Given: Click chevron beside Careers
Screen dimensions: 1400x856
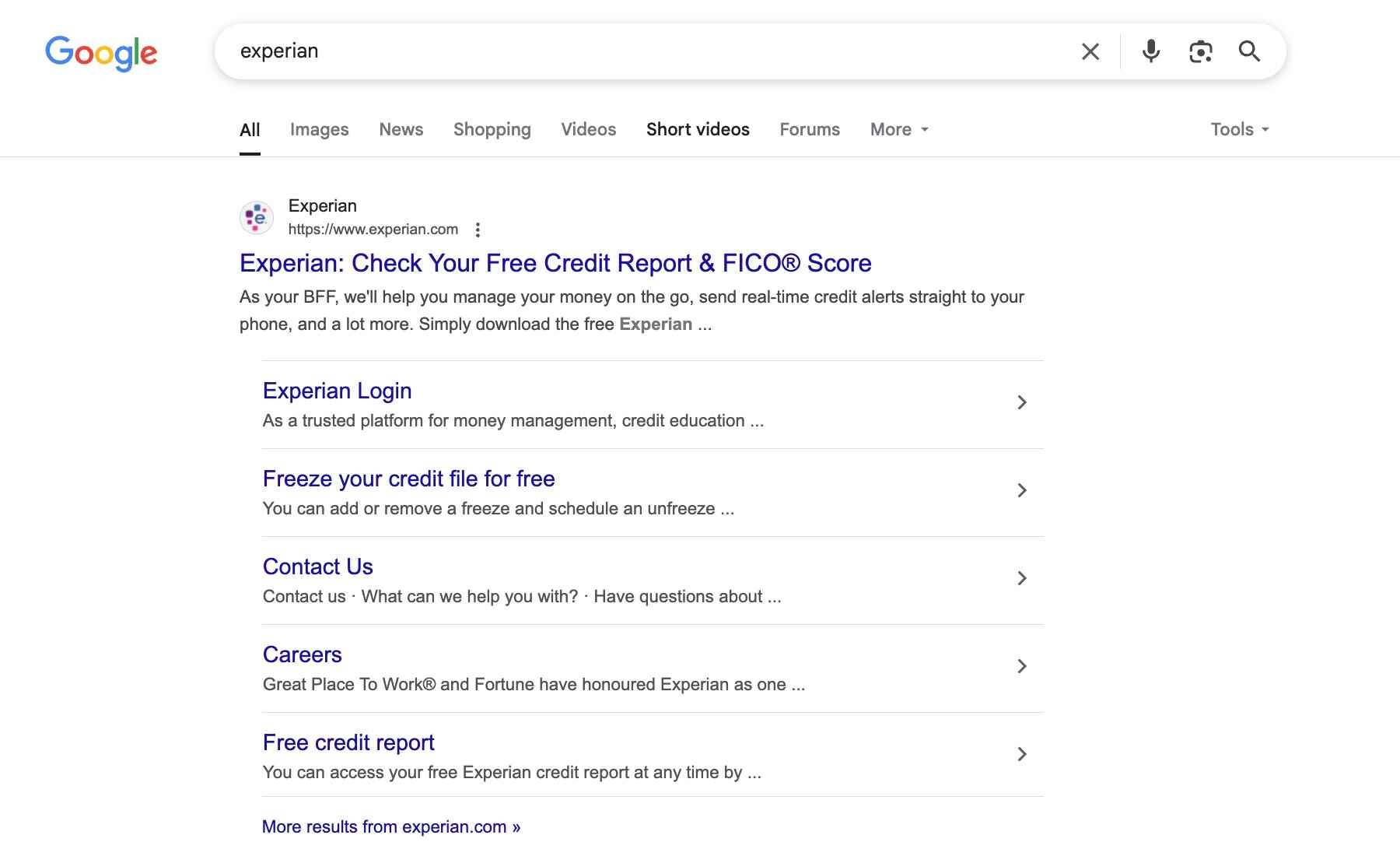Looking at the screenshot, I should point(1022,666).
